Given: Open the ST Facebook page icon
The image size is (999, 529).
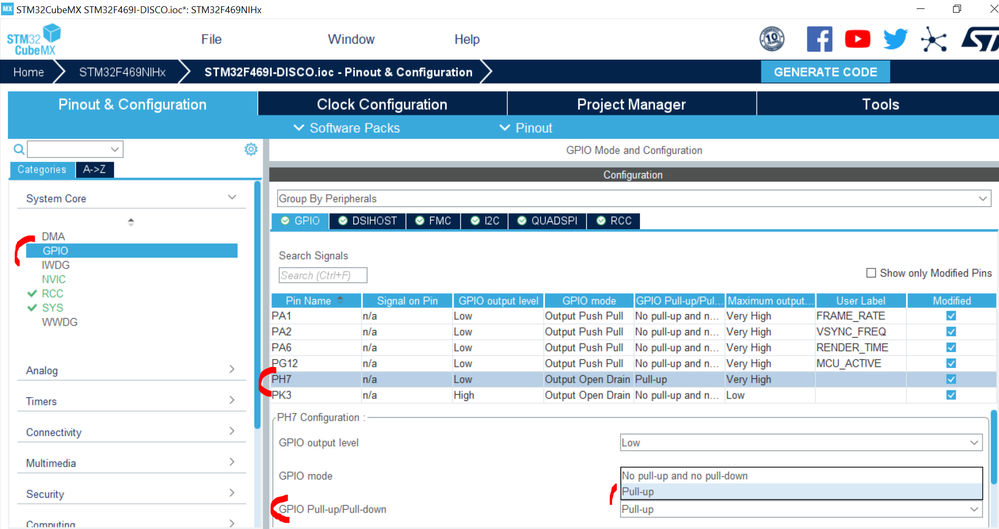Looking at the screenshot, I should click(819, 40).
